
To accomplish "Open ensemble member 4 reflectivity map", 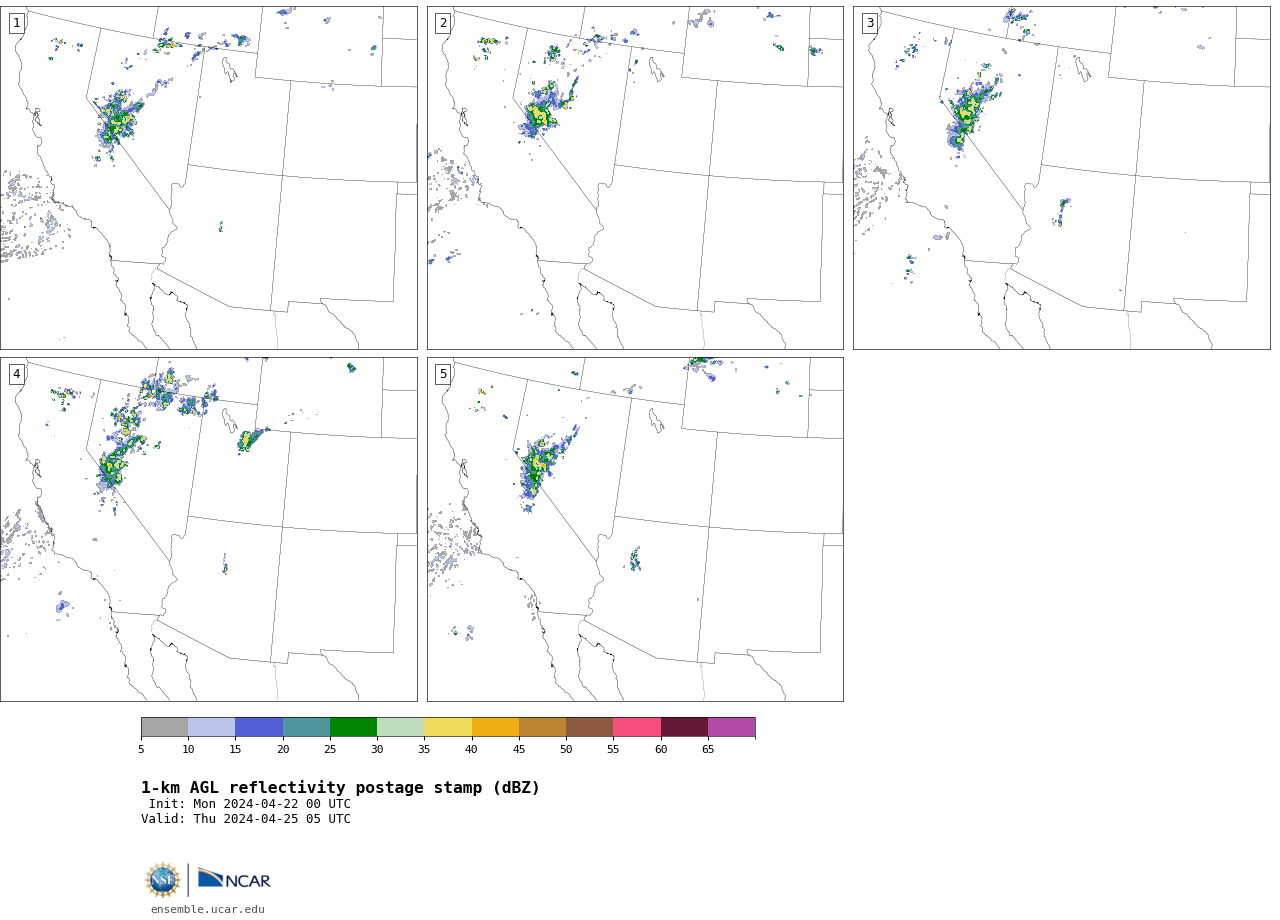I will (208, 529).
